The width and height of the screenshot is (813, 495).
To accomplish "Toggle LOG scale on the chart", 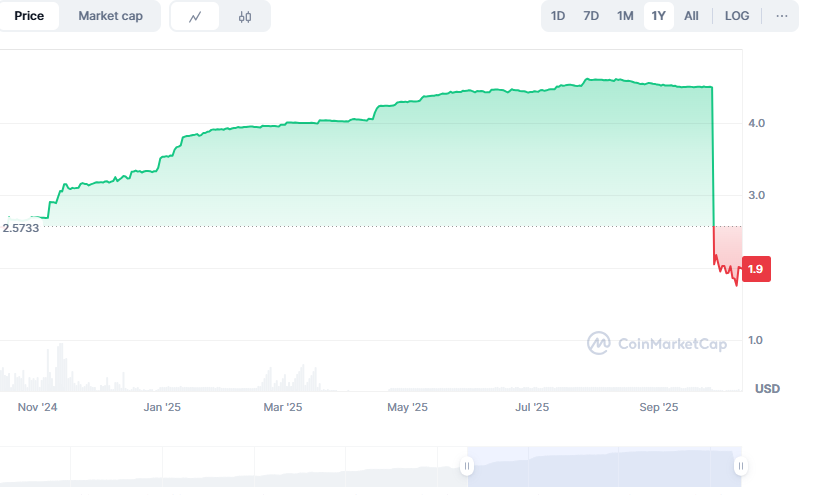I will click(737, 16).
